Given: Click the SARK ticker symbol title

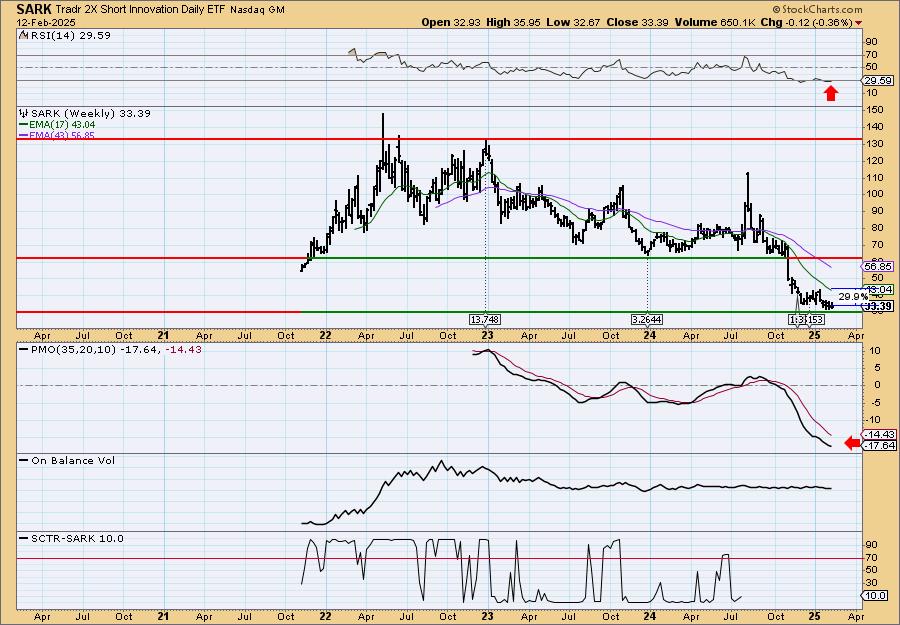Looking at the screenshot, I should click(x=34, y=9).
